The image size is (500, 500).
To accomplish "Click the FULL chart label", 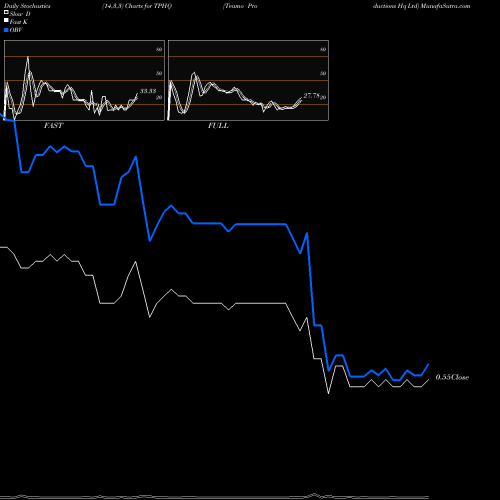I will [x=218, y=126].
